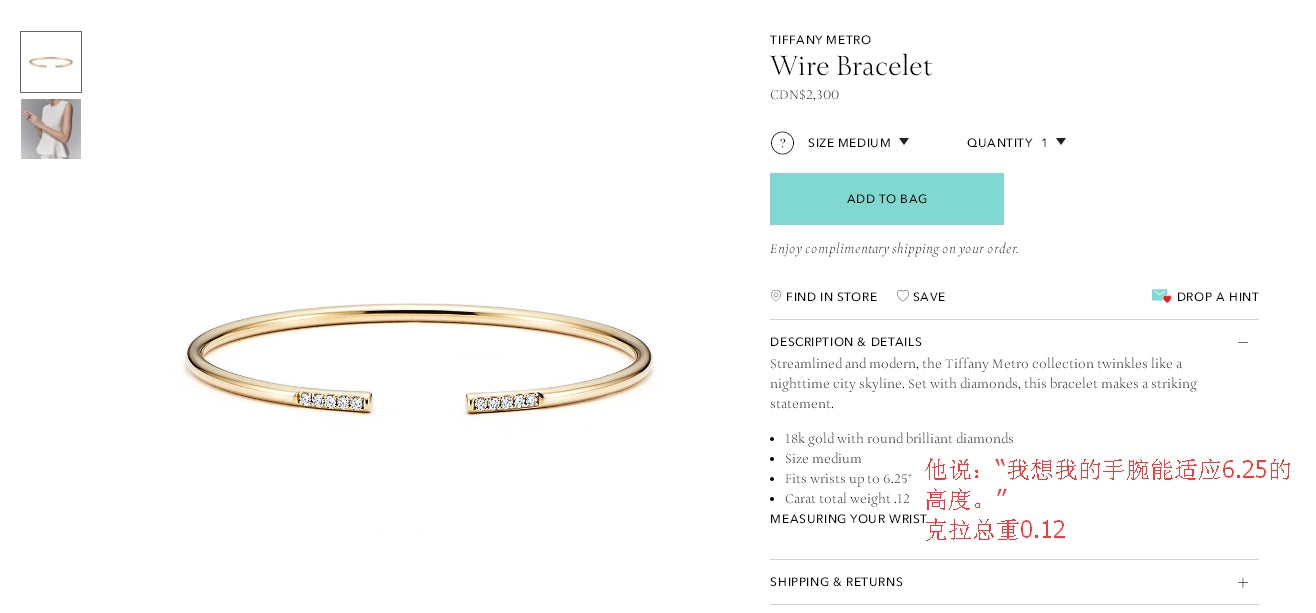This screenshot has width=1316, height=613.
Task: Click the Shipping & Returns heading
Action: click(836, 582)
